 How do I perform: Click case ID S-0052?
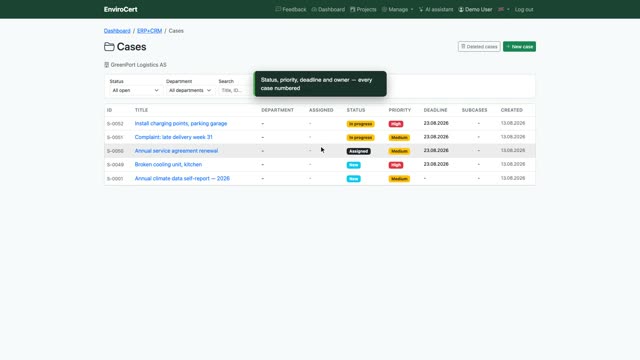click(x=115, y=124)
